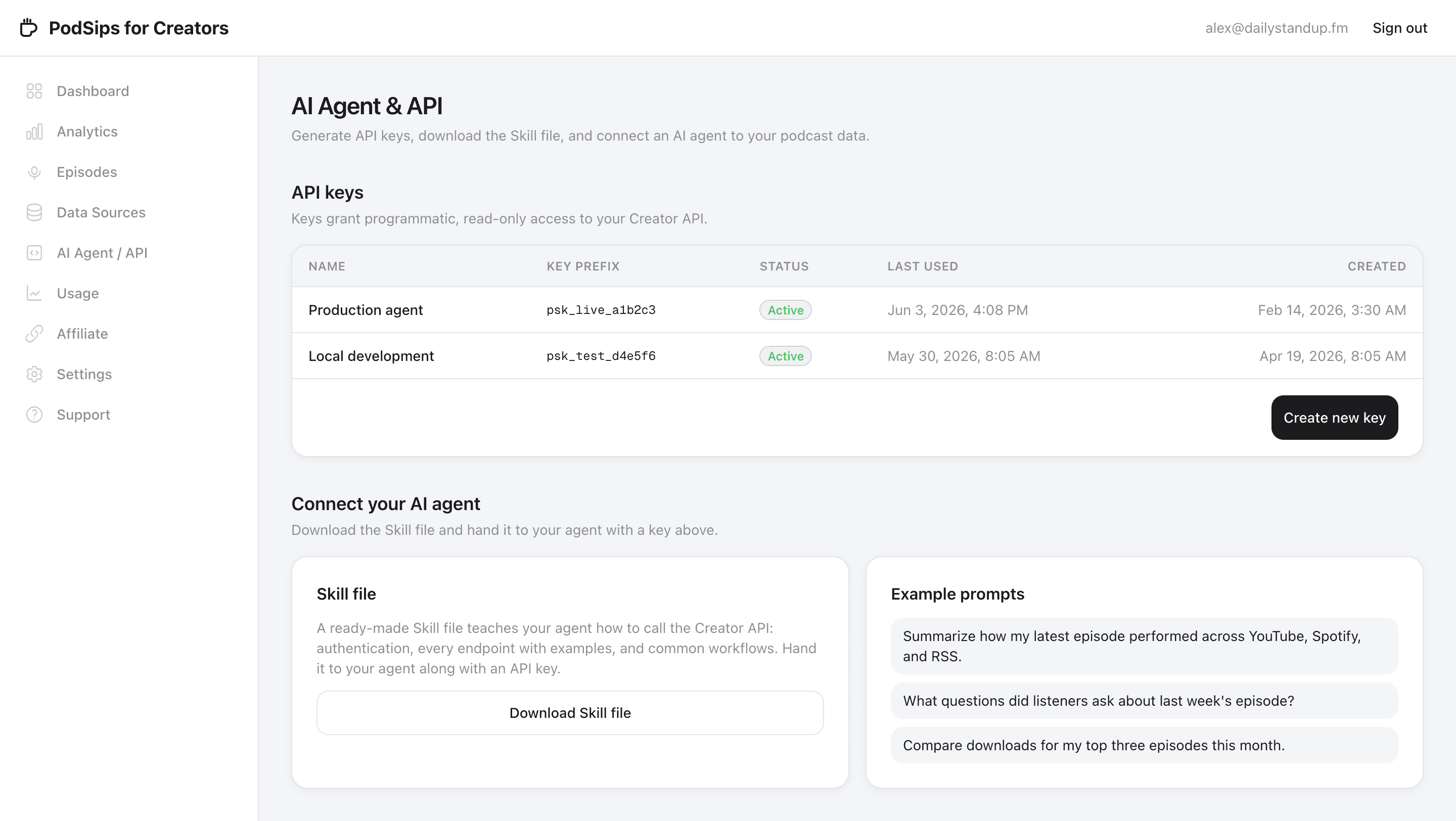Click created date Feb 14, 2026, 3:30 AM
The image size is (1456, 821).
point(1332,309)
